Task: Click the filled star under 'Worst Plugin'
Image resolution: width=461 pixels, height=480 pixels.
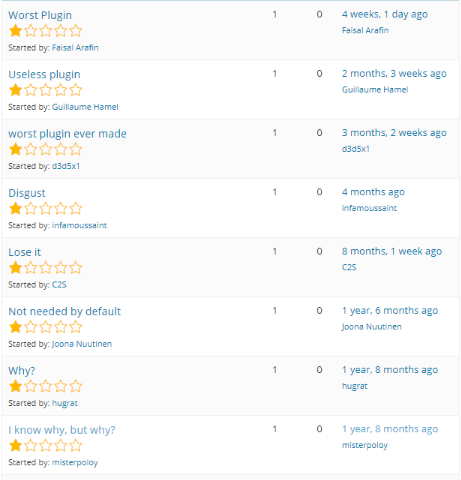Action: (x=15, y=31)
